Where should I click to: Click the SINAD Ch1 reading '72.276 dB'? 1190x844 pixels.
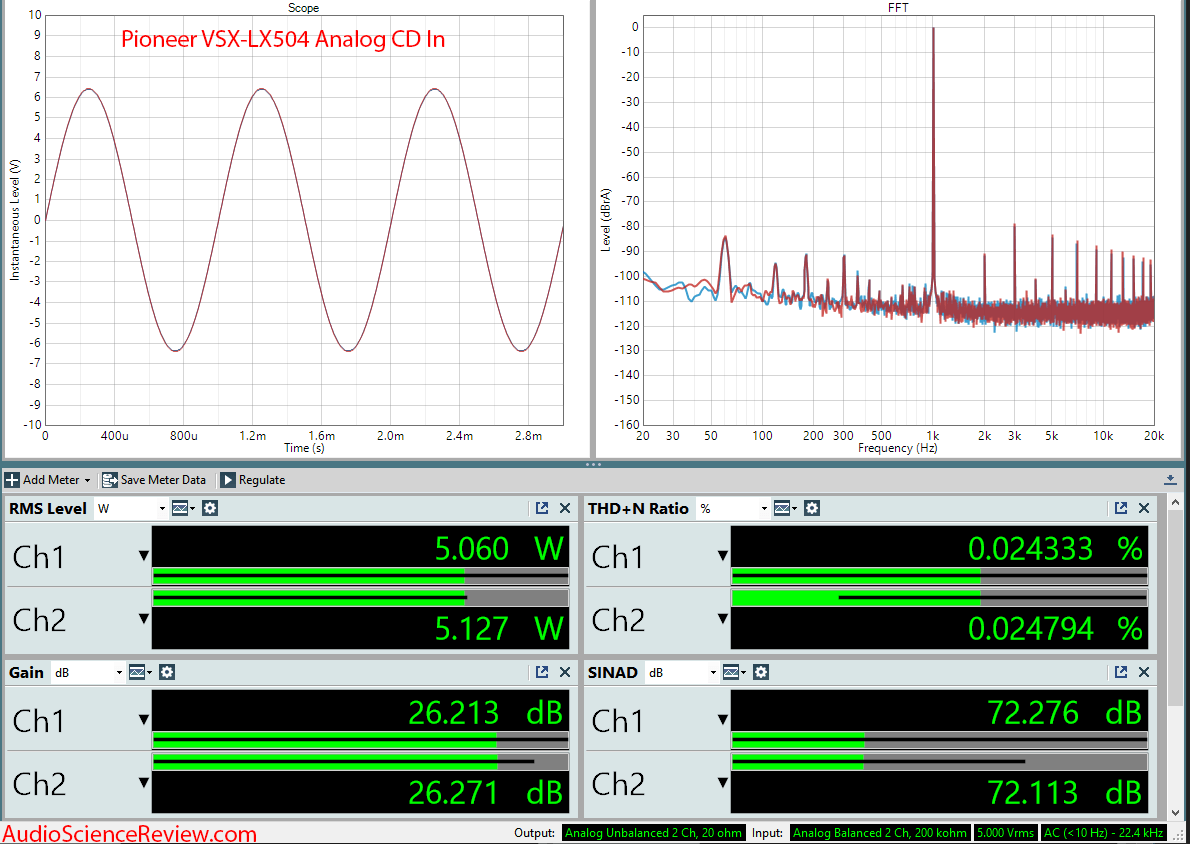point(1065,712)
